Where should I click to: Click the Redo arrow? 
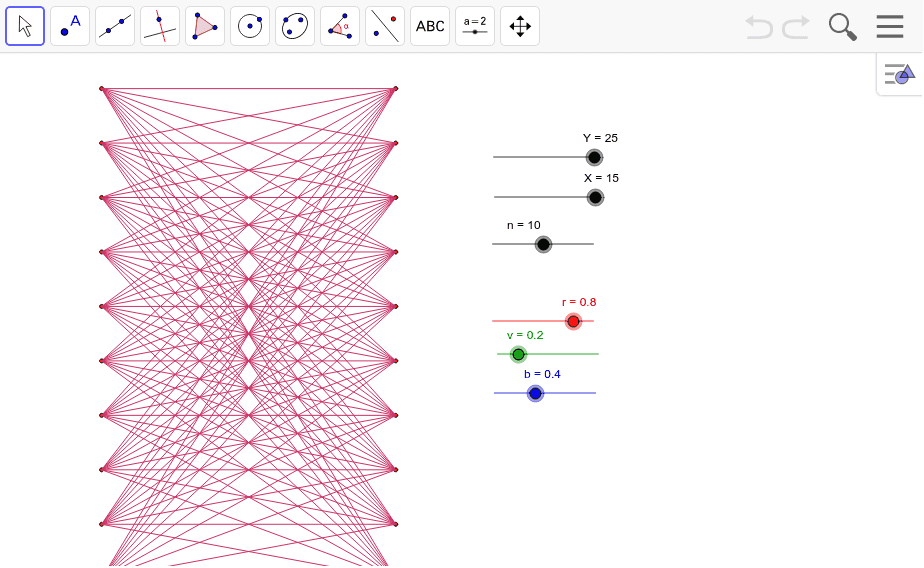796,27
